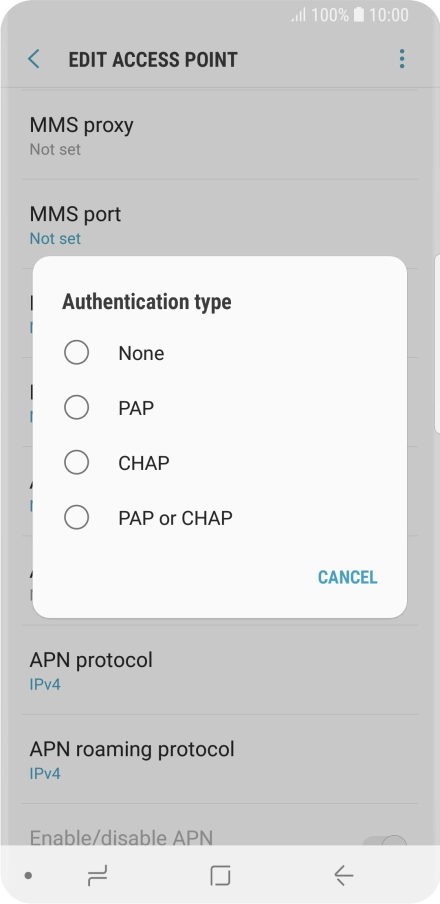Cancel the Authentication type dialog
The height and width of the screenshot is (904, 440).
348,577
